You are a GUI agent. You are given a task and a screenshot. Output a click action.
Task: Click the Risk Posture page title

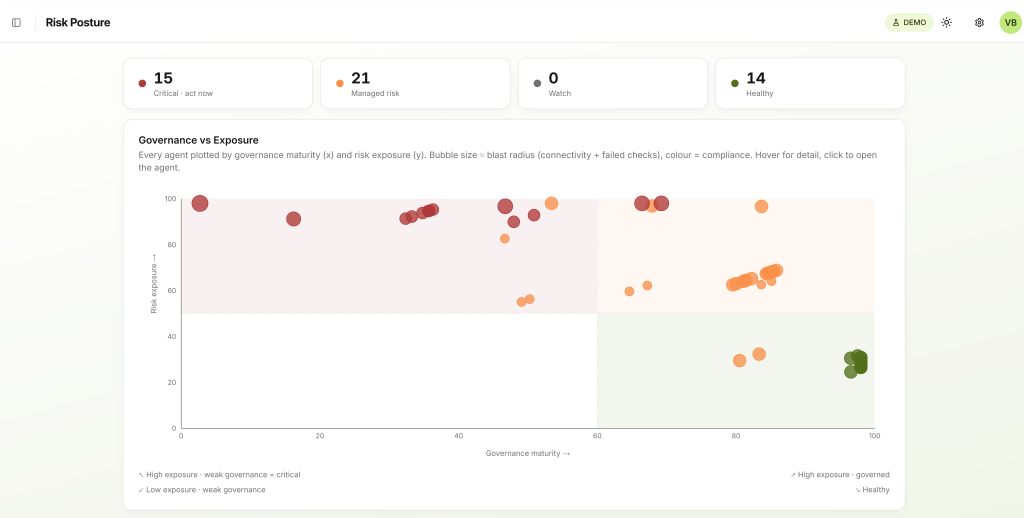pyautogui.click(x=78, y=22)
